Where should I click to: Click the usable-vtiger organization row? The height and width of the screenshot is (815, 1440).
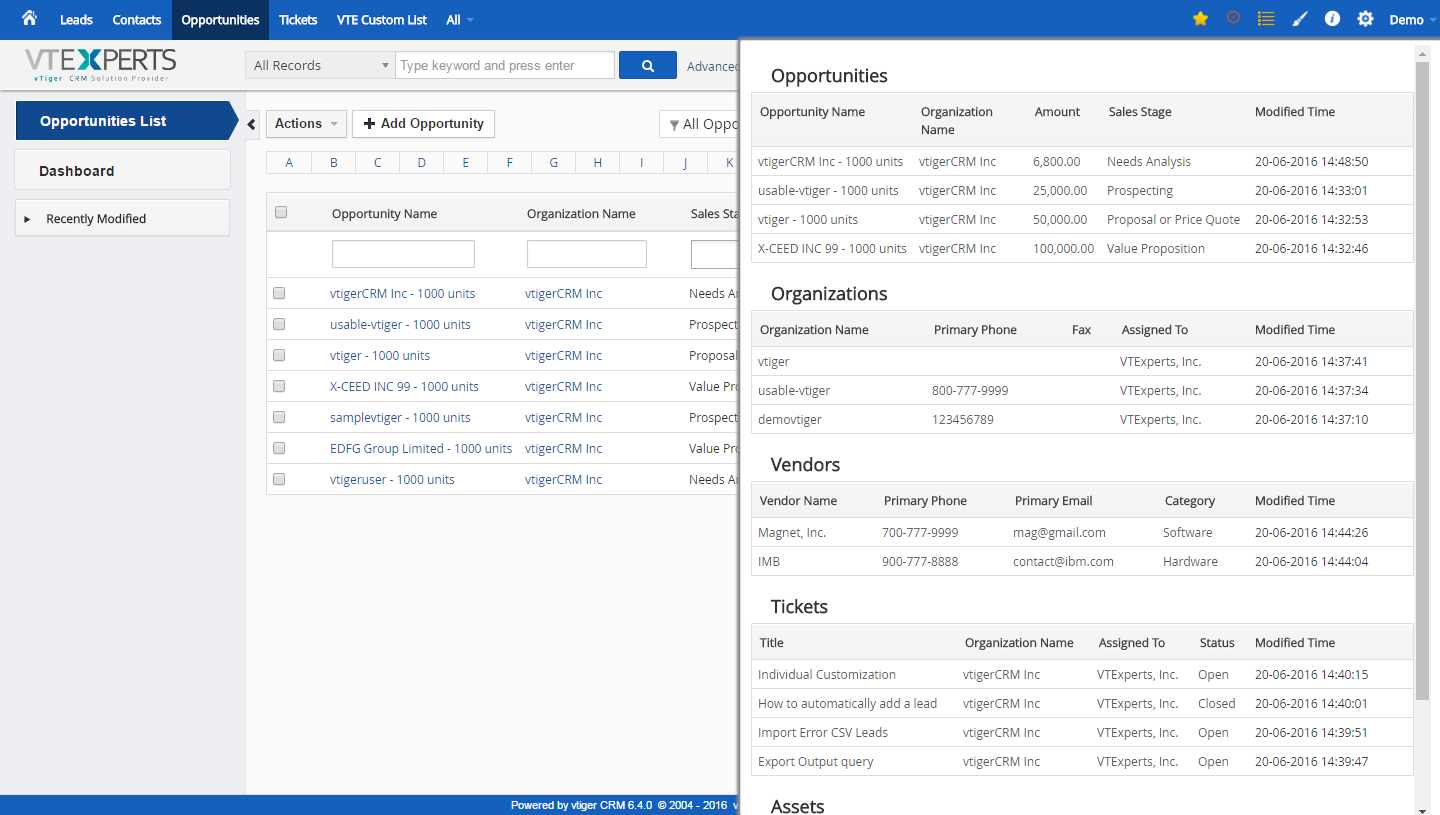tap(1082, 390)
